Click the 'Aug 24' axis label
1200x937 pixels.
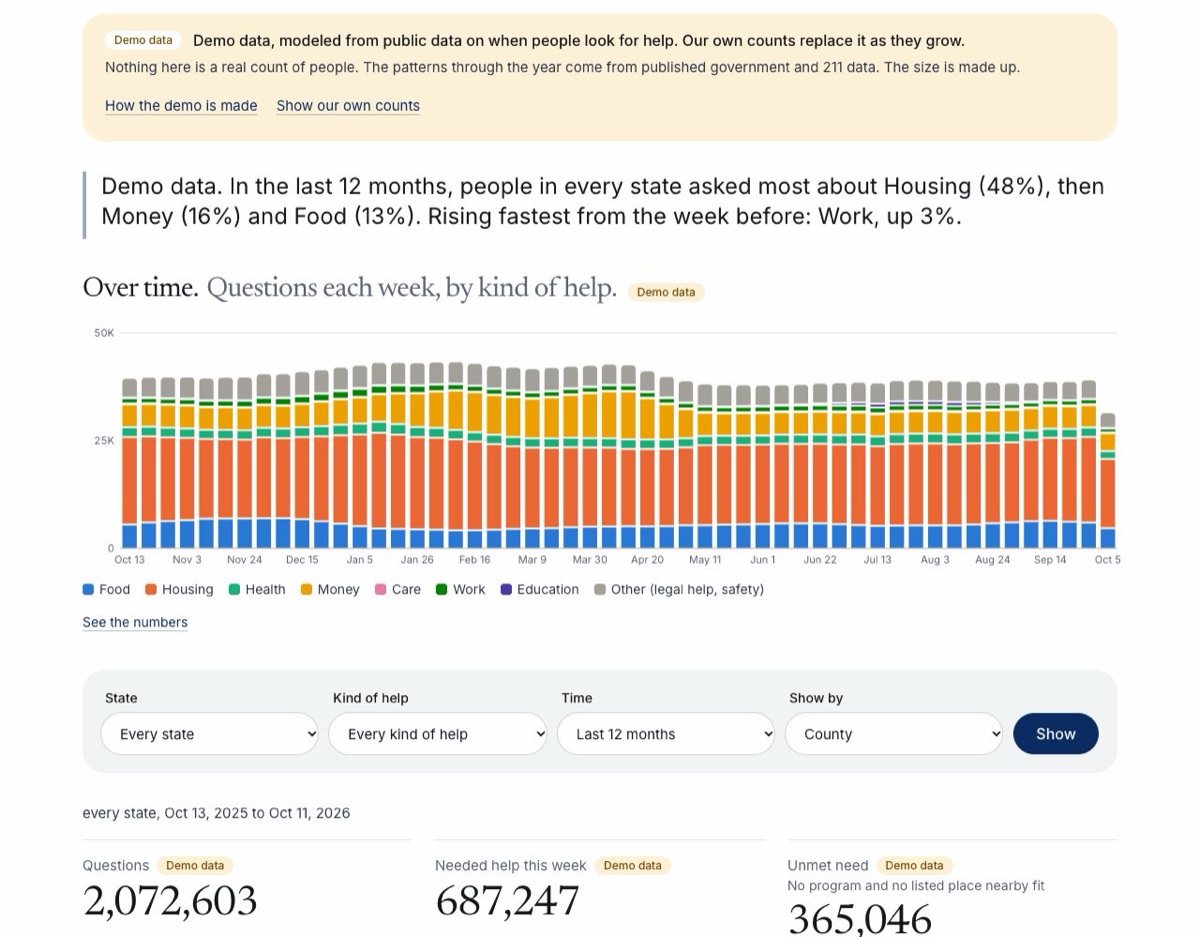pos(993,560)
